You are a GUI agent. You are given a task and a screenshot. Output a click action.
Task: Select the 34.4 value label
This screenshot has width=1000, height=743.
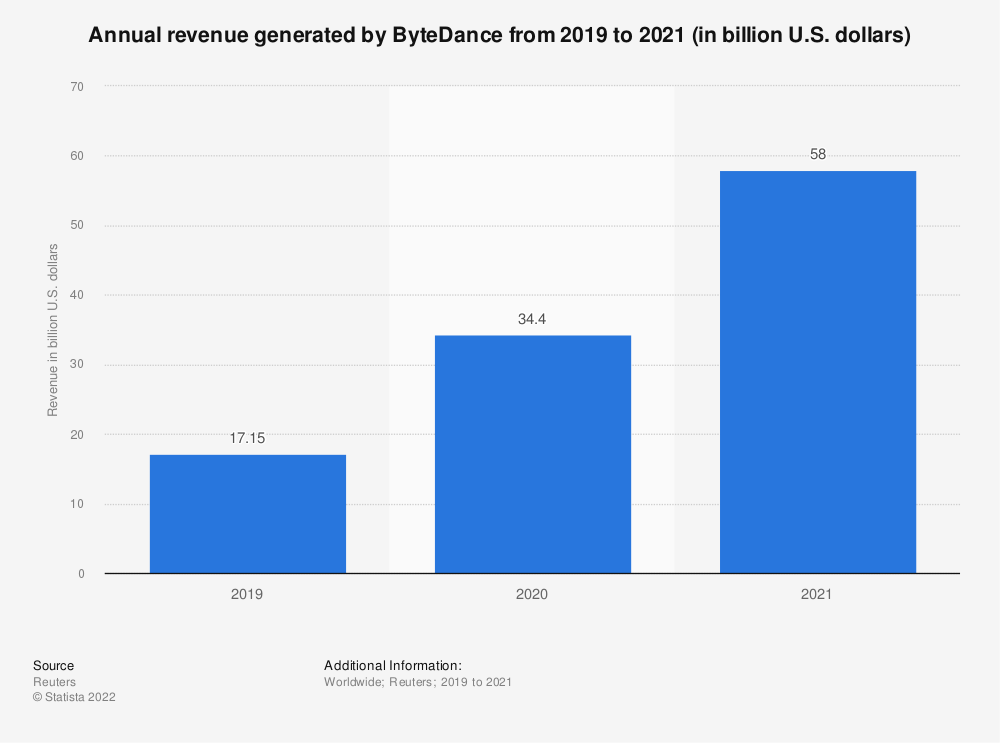click(532, 319)
